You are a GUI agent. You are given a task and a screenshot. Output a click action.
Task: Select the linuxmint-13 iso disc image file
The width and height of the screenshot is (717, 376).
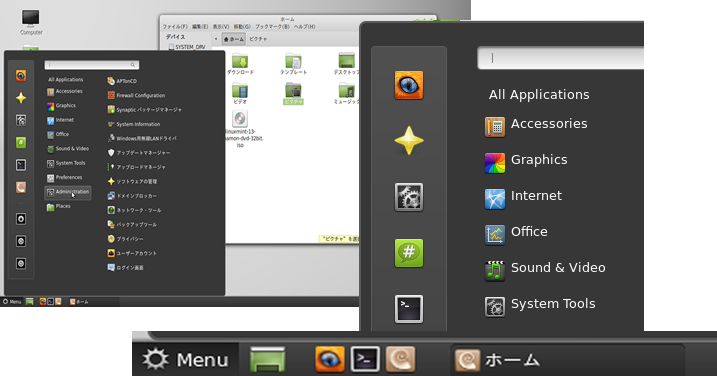click(x=240, y=129)
